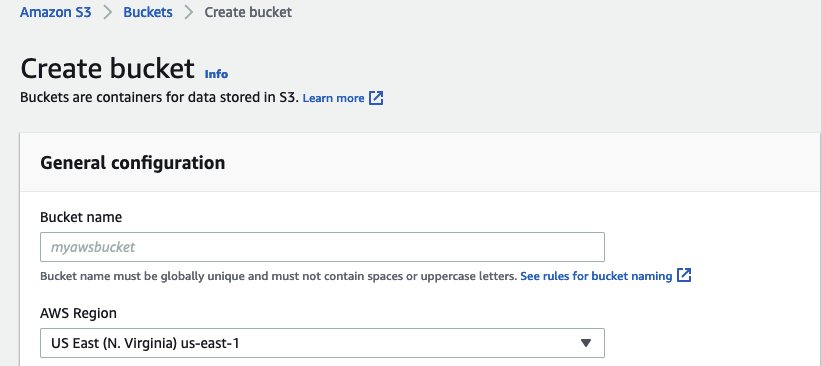The image size is (821, 366).
Task: Click the AWS Region dropdown arrow
Action: (x=586, y=343)
